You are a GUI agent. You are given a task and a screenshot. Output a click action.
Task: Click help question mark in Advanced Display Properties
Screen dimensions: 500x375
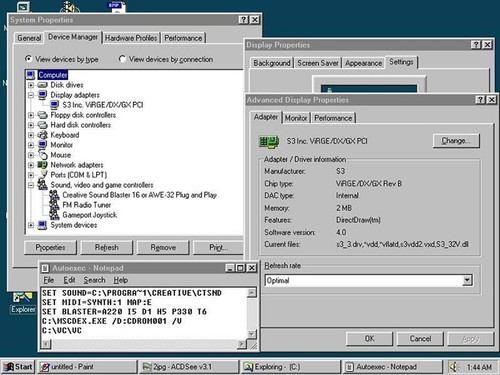[x=481, y=100]
